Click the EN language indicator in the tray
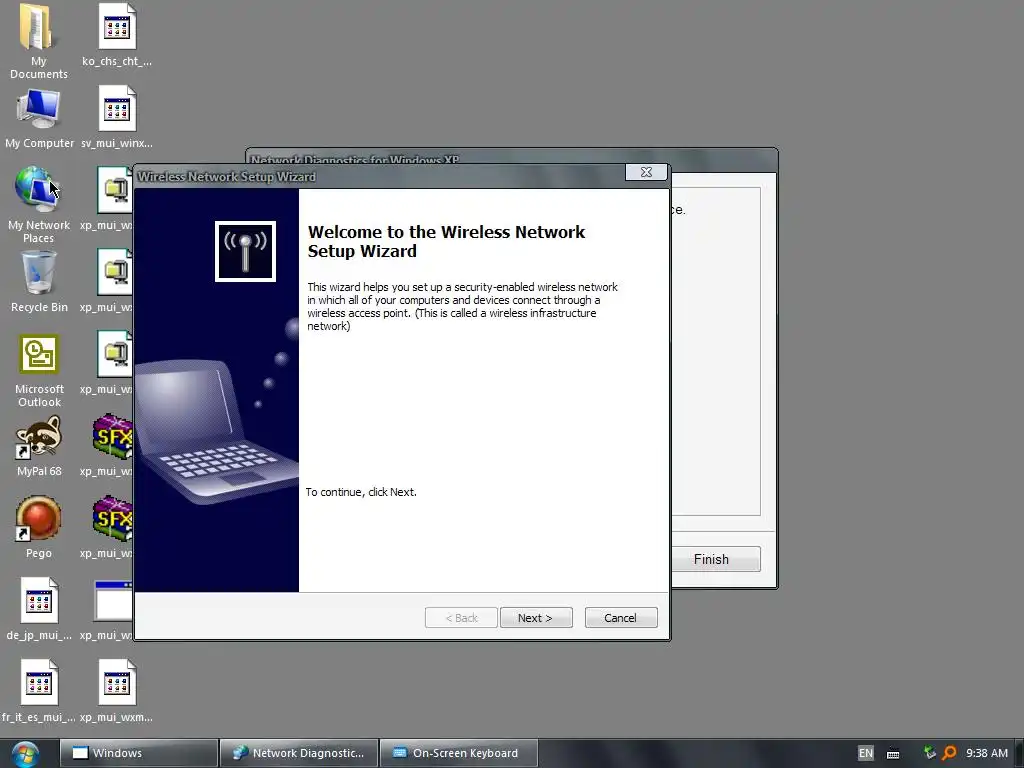The image size is (1024, 768). (865, 753)
